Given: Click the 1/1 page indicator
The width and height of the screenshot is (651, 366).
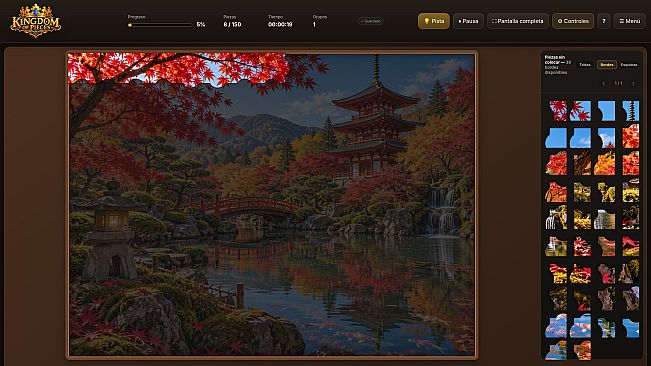Looking at the screenshot, I should tap(618, 83).
